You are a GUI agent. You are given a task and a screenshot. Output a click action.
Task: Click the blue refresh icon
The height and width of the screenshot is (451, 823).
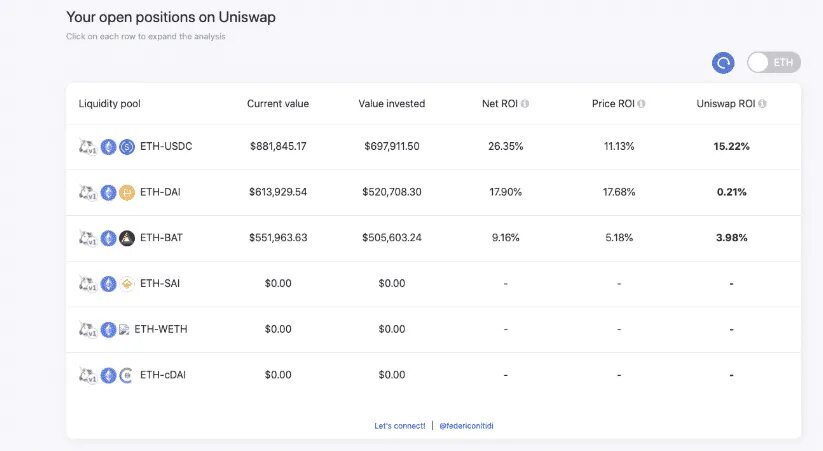(723, 63)
